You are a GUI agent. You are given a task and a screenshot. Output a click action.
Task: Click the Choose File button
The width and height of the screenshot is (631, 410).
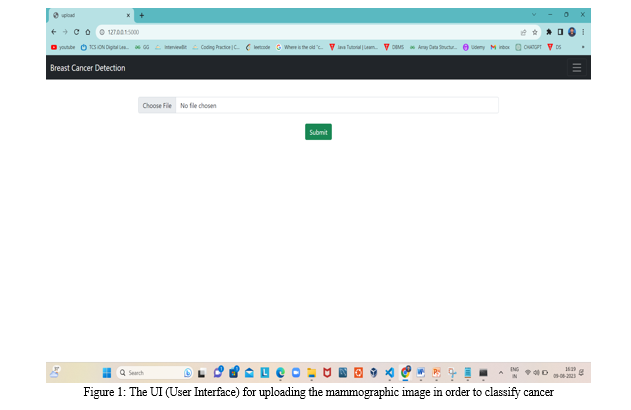coord(157,105)
